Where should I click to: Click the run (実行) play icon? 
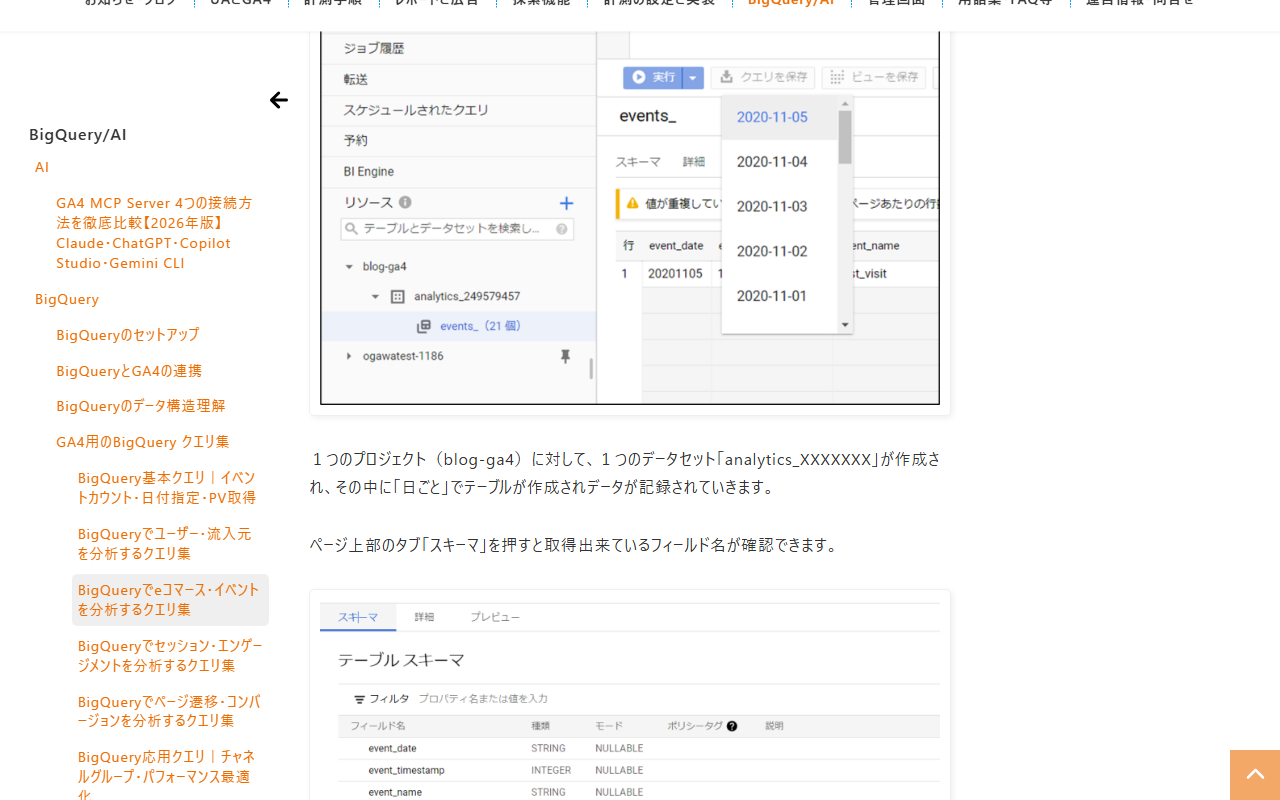tap(638, 77)
